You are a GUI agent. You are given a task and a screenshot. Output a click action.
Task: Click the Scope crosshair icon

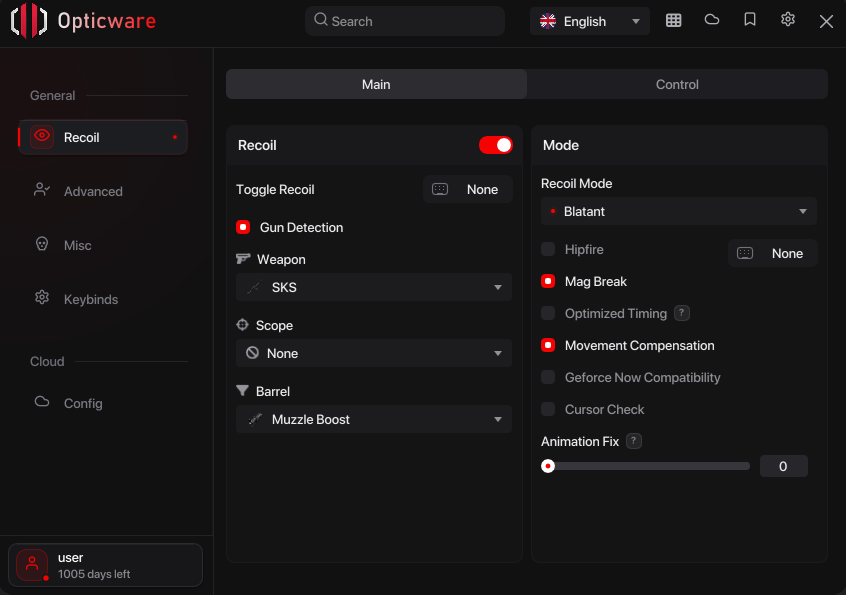click(x=242, y=325)
